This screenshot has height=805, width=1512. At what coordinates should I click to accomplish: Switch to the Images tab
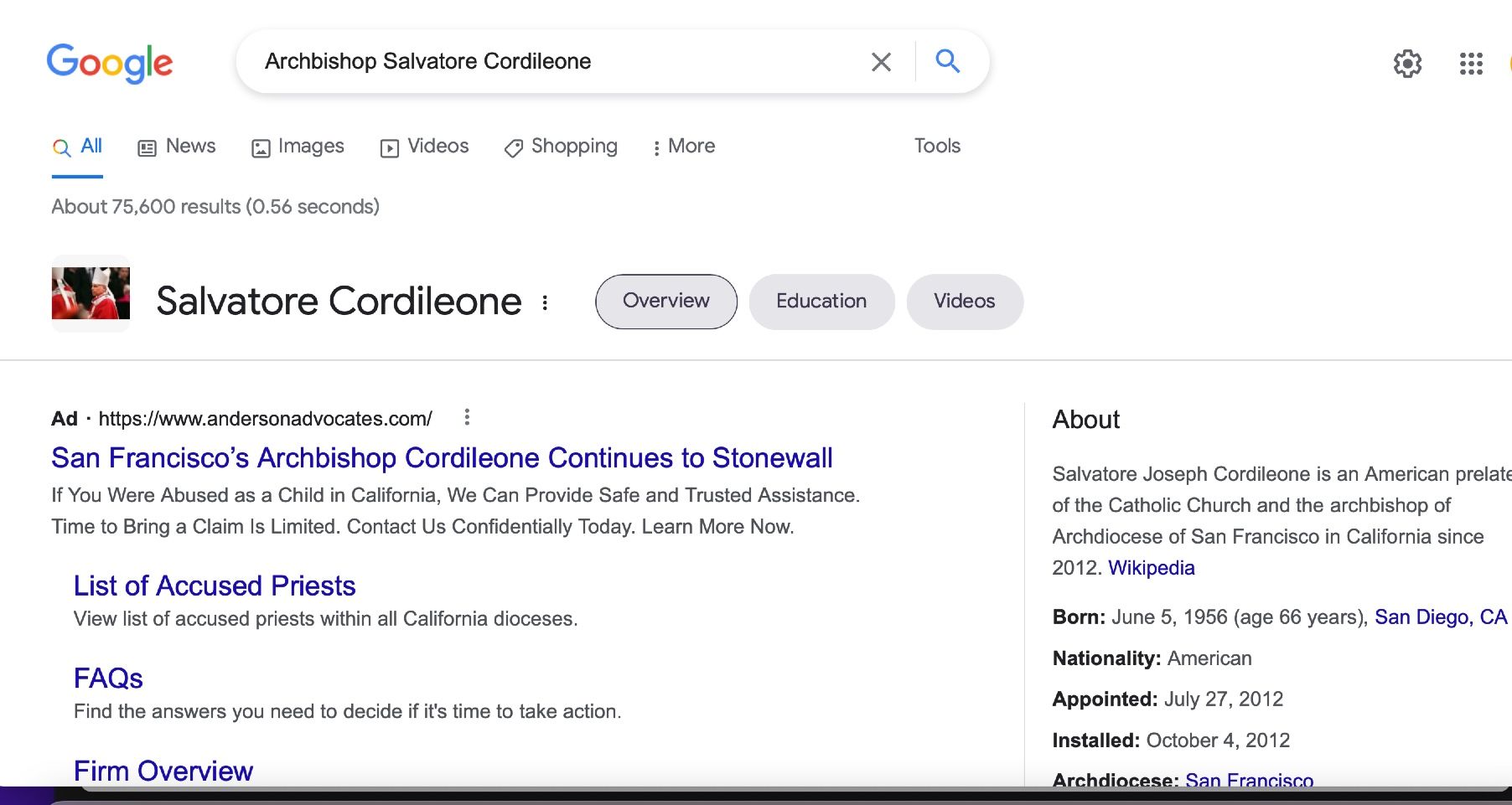(x=298, y=147)
